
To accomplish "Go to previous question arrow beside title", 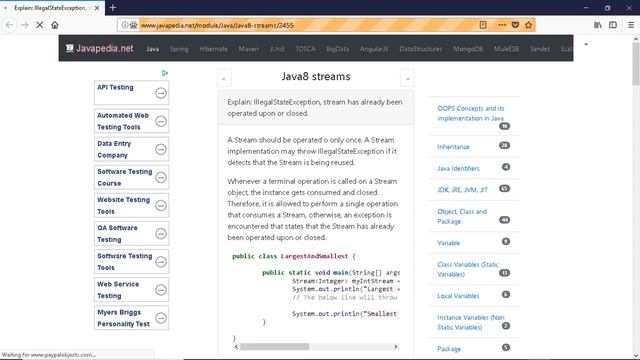I will pos(224,78).
